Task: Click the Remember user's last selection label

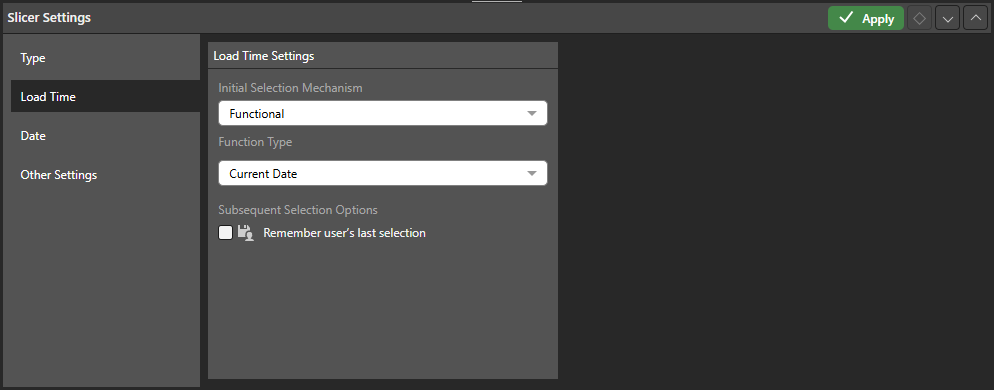Action: coord(344,233)
